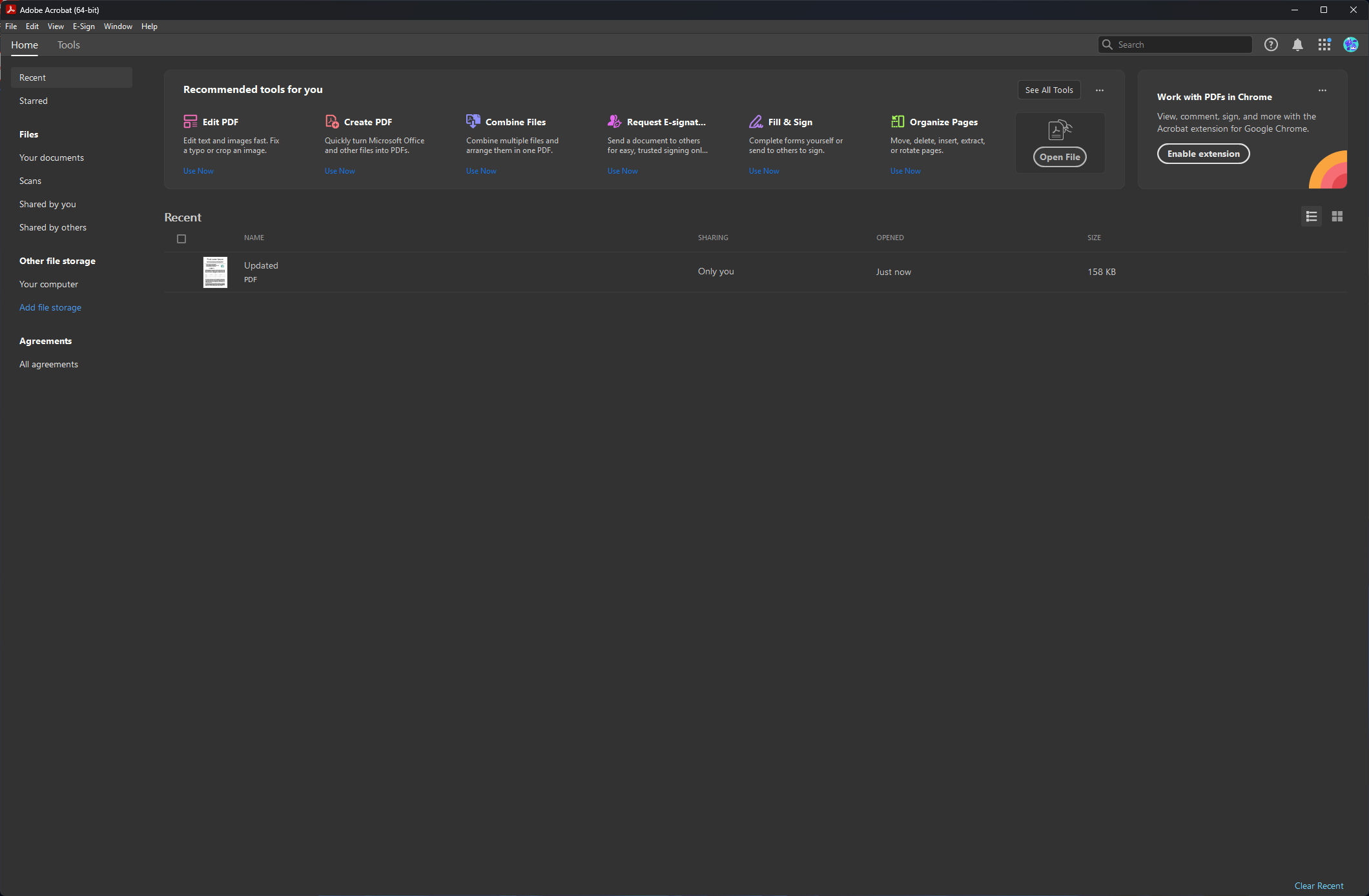The width and height of the screenshot is (1369, 896).
Task: Open the Updated PDF thumbnail
Action: [215, 272]
